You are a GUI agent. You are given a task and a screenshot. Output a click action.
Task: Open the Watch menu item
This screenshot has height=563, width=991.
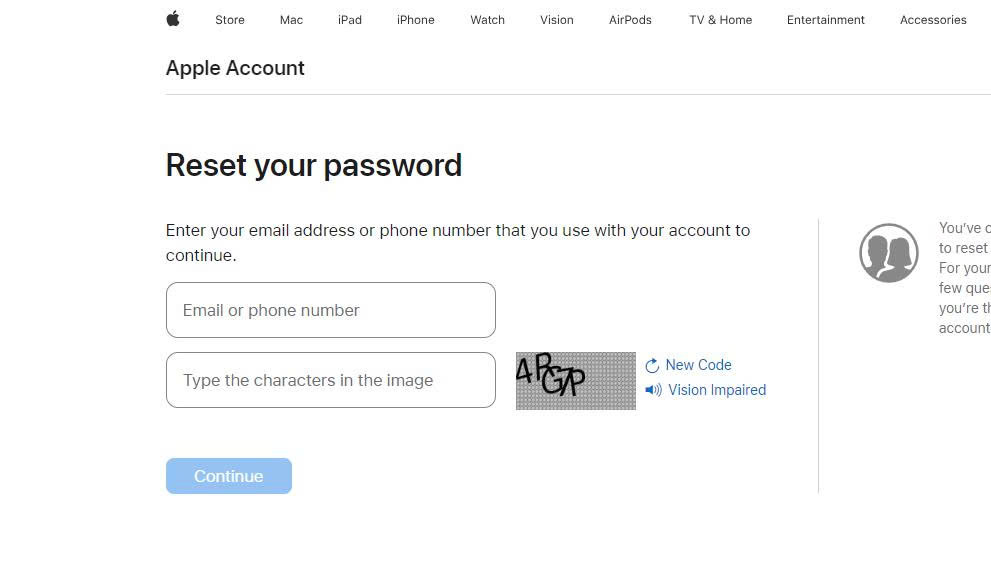point(487,20)
